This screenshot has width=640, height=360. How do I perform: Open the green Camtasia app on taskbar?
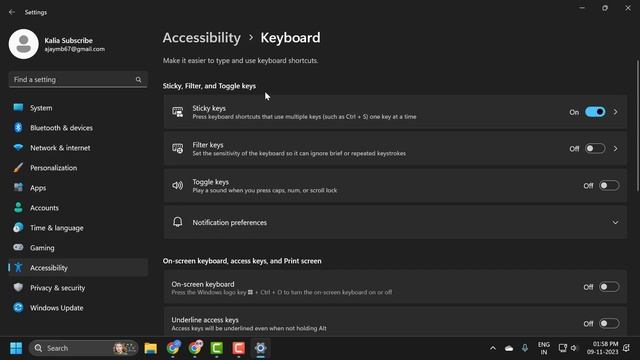pos(217,348)
